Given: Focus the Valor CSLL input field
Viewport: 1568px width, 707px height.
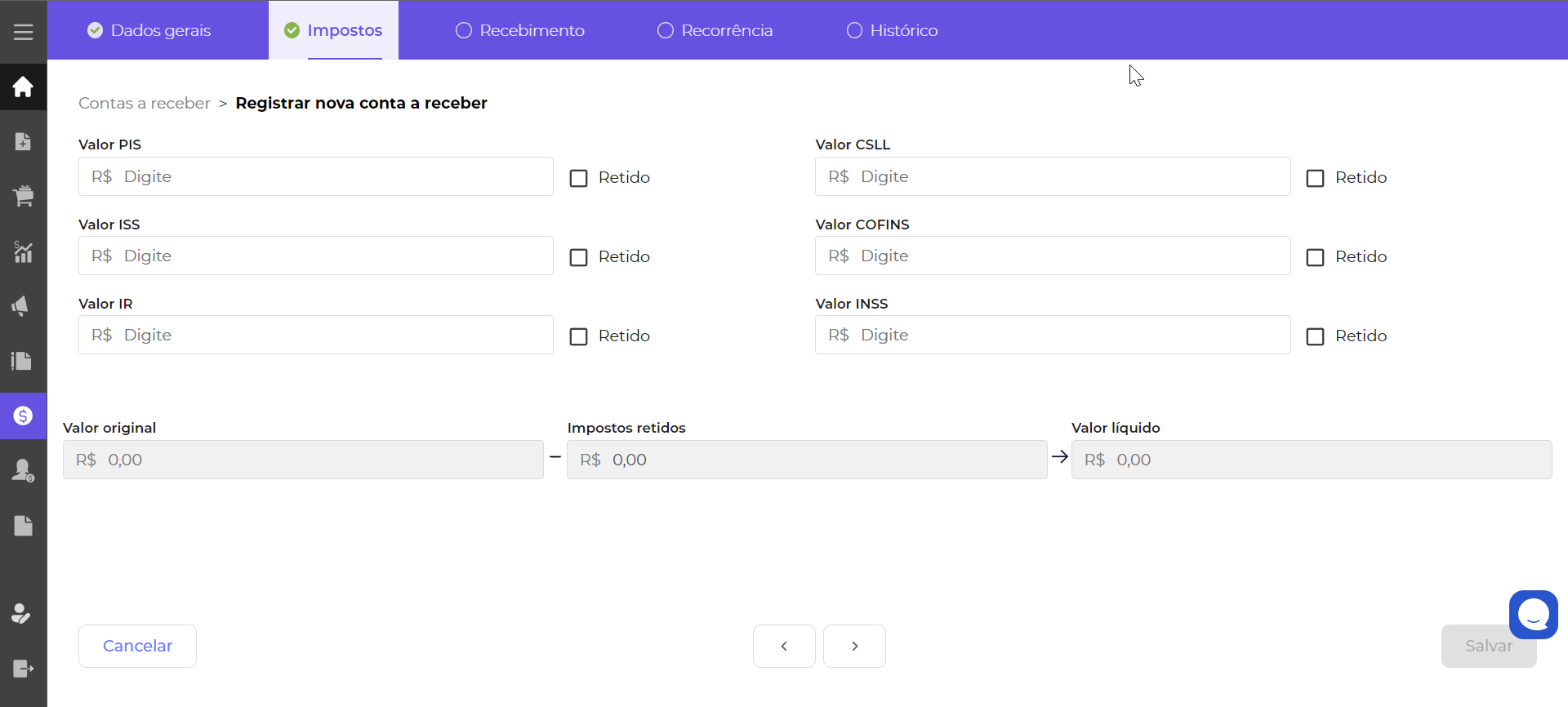Looking at the screenshot, I should 1052,176.
